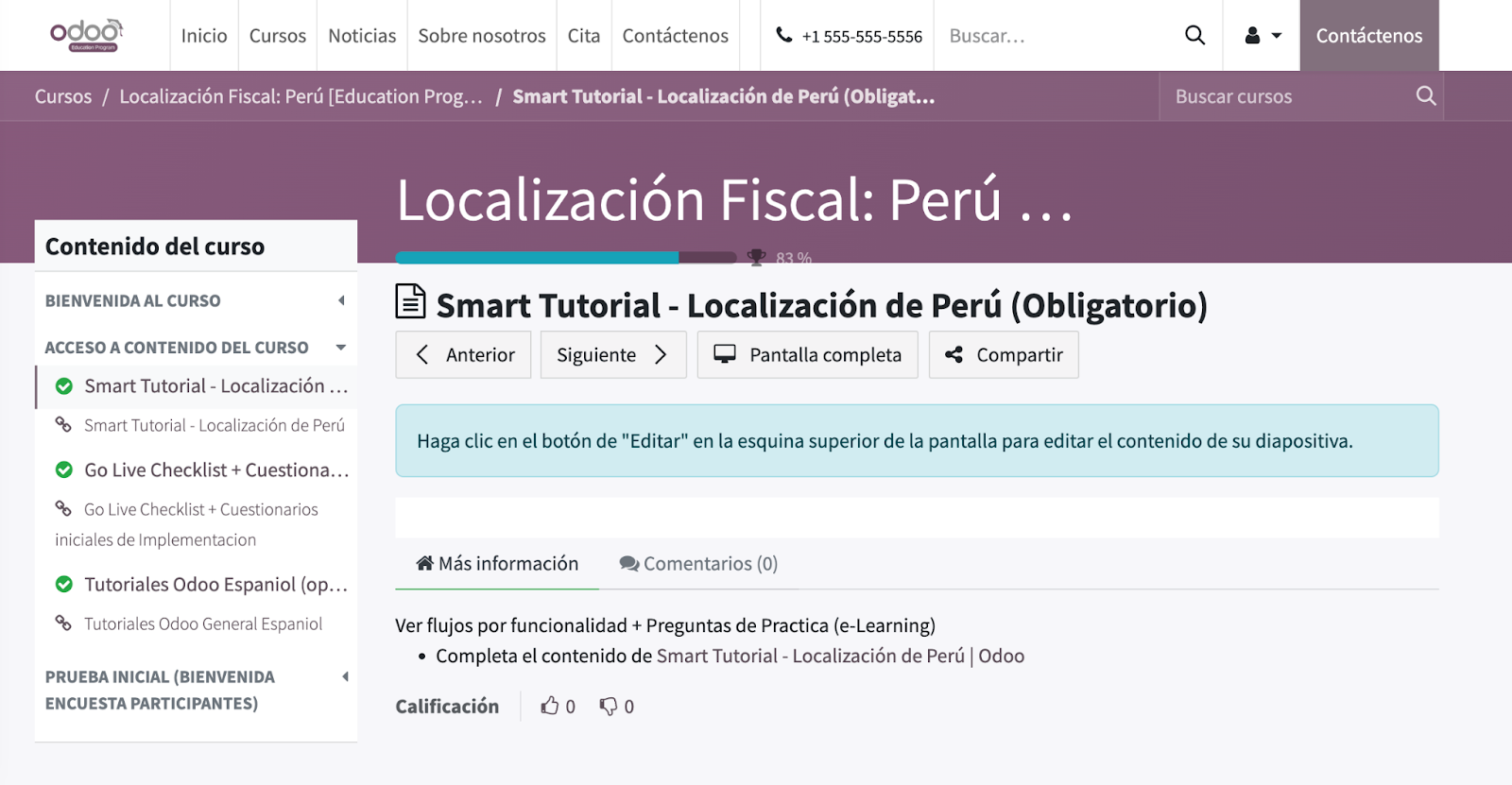Image resolution: width=1512 pixels, height=785 pixels.
Task: Click the Odoo logo
Action: click(x=86, y=35)
